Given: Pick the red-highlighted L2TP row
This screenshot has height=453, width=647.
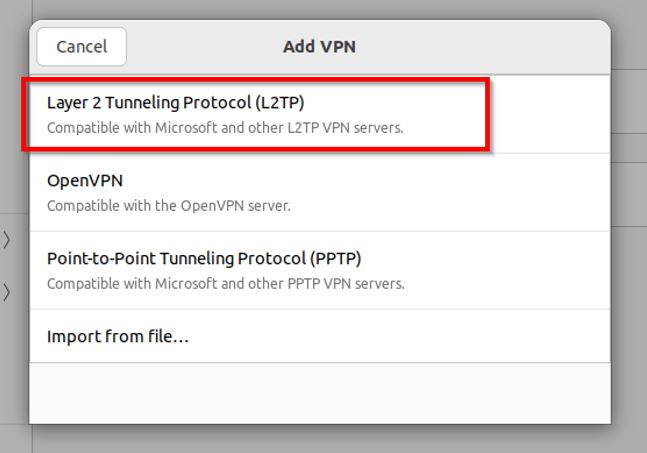Looking at the screenshot, I should click(x=256, y=115).
